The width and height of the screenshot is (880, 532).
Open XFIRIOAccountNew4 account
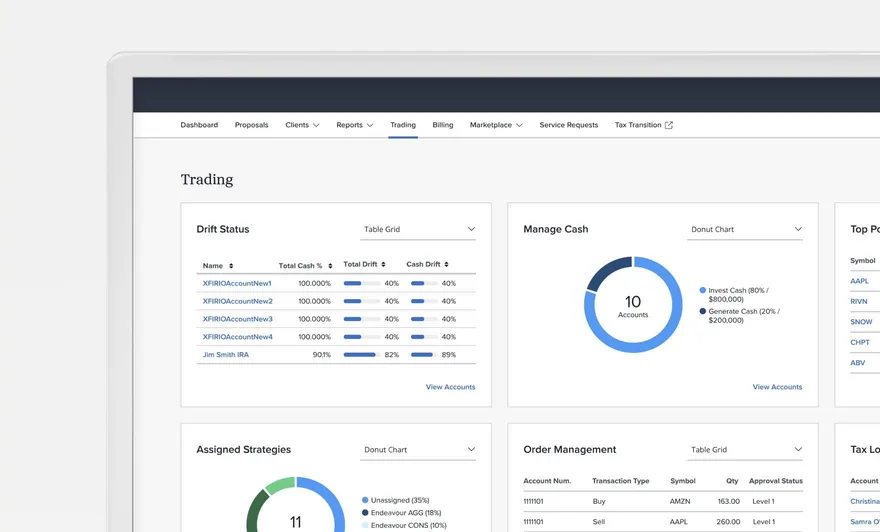tap(237, 337)
